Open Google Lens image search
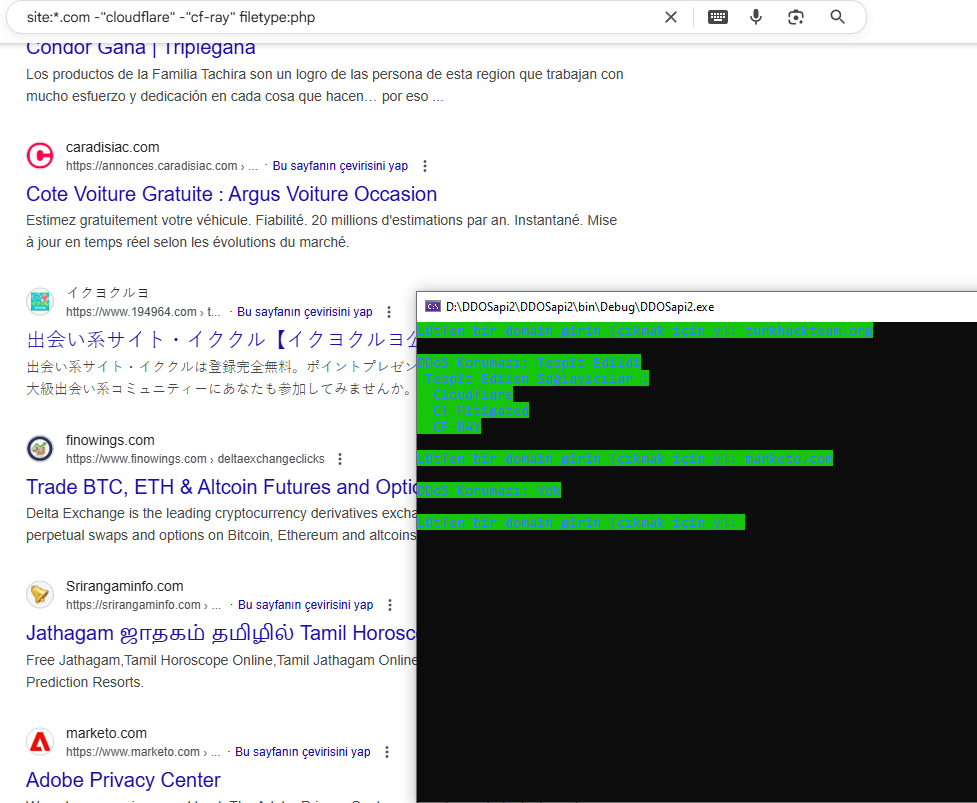 (796, 17)
